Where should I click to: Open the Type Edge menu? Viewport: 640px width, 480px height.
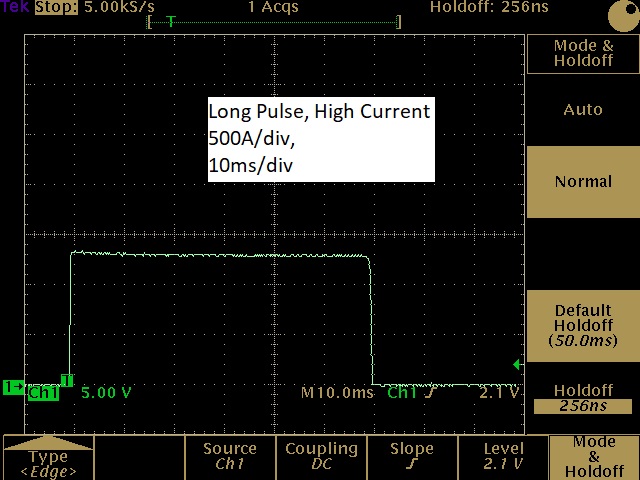coord(49,458)
